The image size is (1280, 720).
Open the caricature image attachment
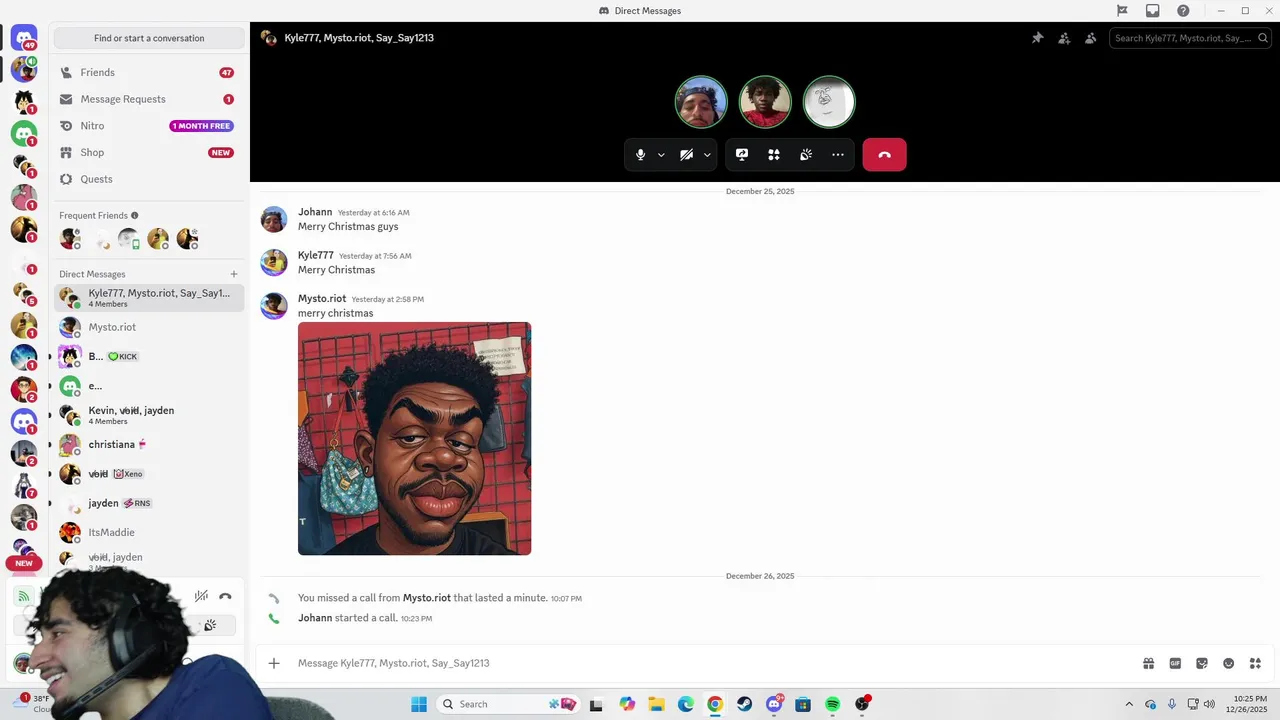(x=414, y=438)
